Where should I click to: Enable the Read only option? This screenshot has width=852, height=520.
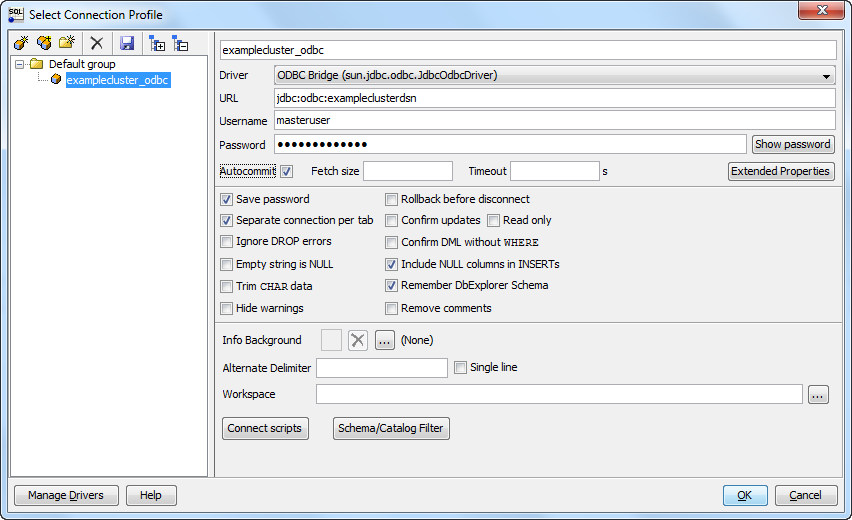pyautogui.click(x=493, y=221)
